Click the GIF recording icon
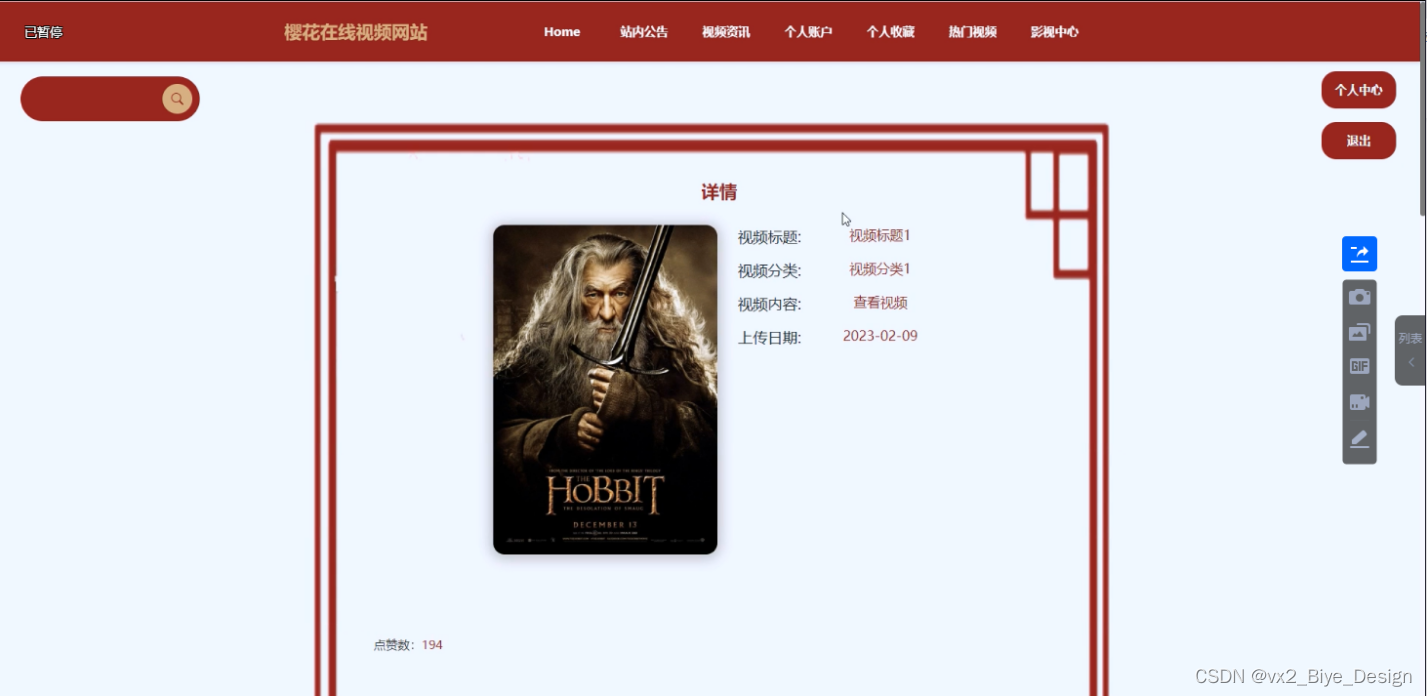The width and height of the screenshot is (1427, 696). coord(1359,366)
